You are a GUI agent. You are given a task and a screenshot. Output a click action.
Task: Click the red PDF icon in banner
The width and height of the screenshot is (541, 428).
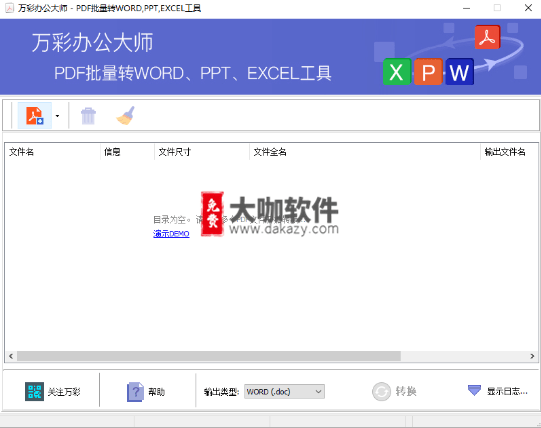[x=488, y=37]
